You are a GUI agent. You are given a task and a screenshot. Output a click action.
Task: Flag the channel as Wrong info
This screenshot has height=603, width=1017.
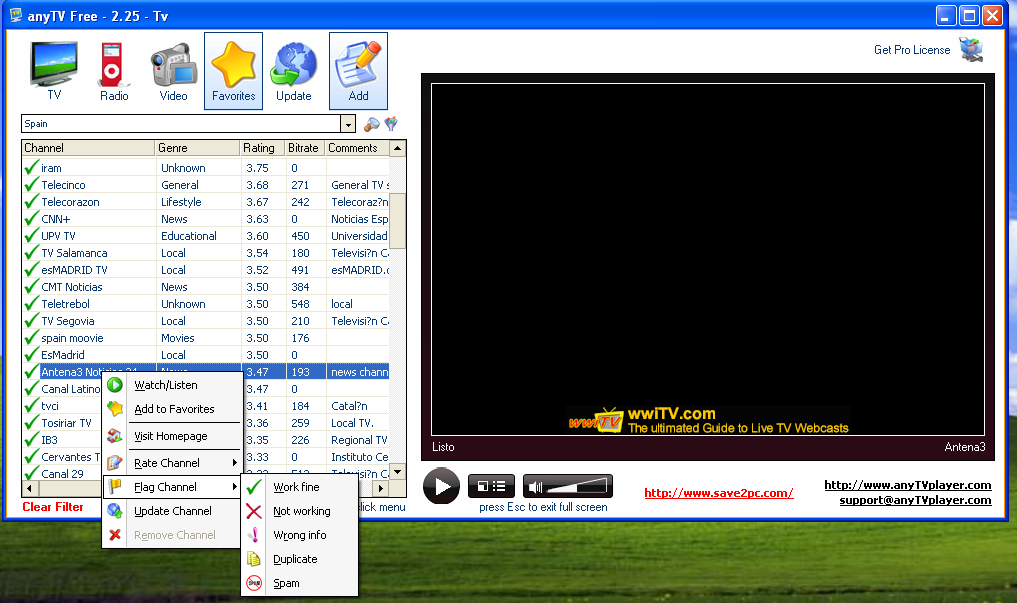(300, 535)
